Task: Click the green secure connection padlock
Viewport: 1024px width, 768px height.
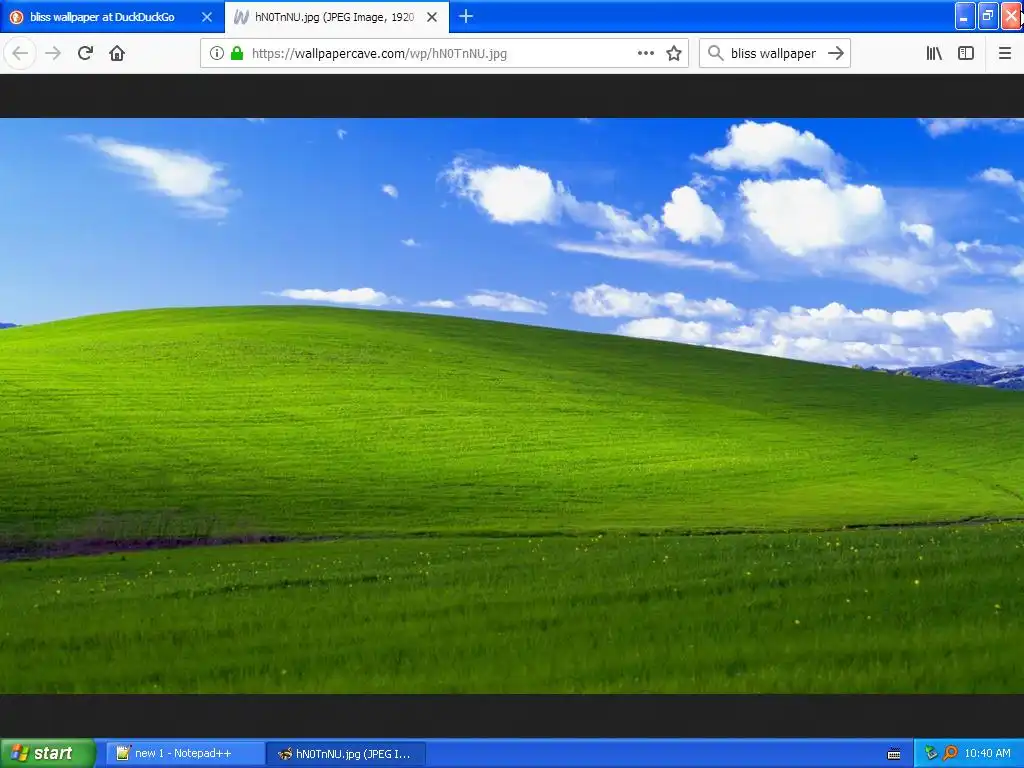Action: click(237, 54)
